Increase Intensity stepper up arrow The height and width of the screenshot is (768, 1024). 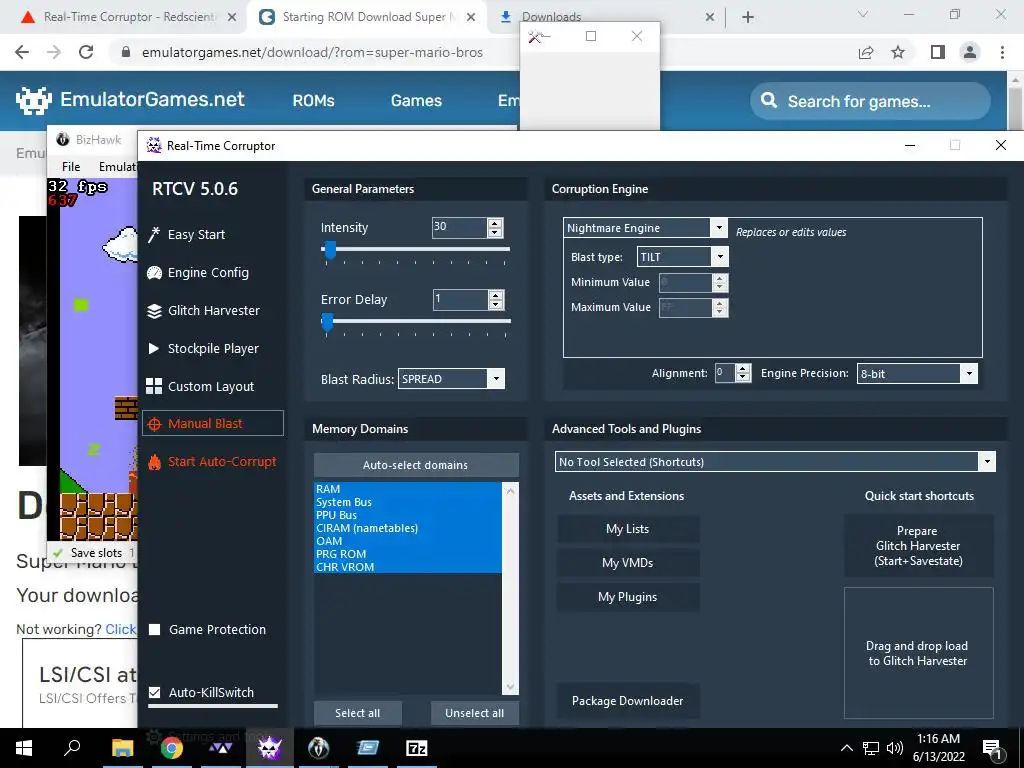click(x=495, y=223)
